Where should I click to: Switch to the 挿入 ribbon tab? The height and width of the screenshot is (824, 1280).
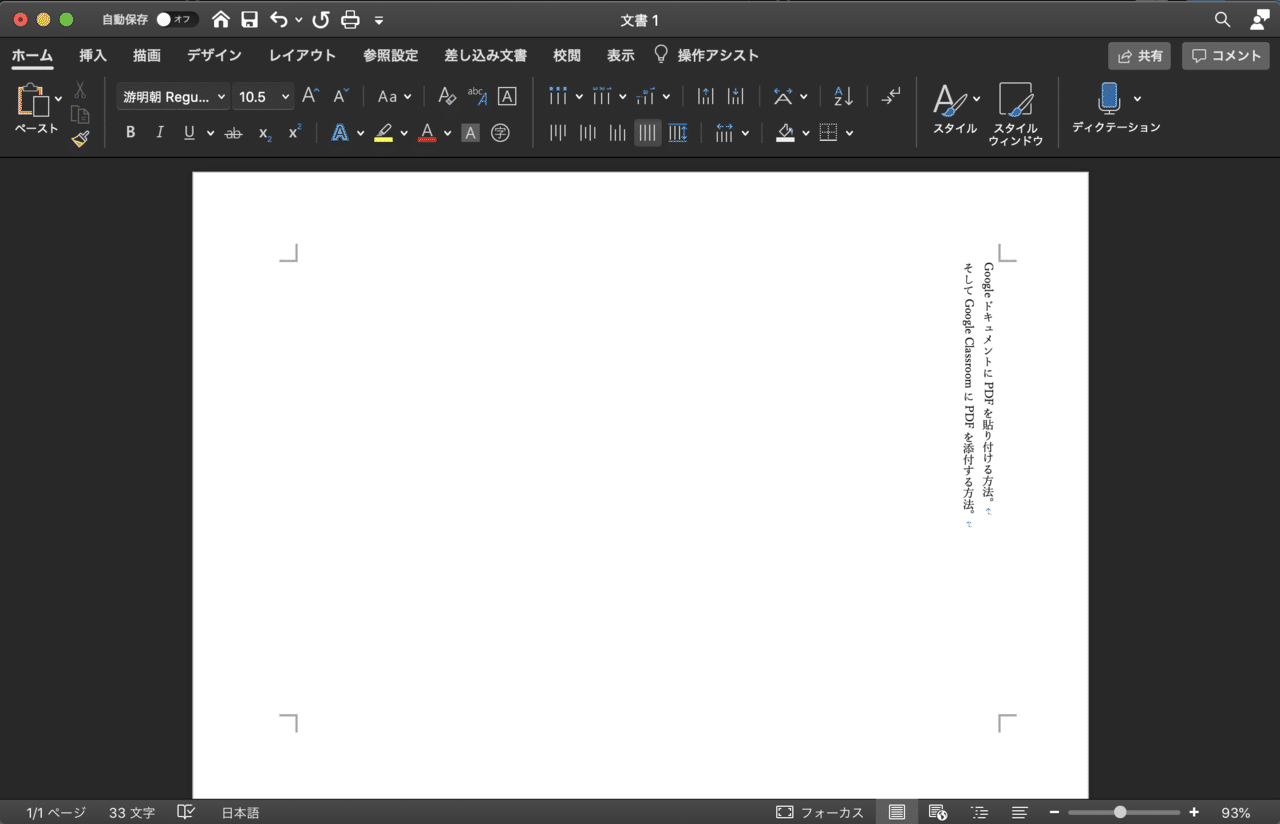[92, 55]
